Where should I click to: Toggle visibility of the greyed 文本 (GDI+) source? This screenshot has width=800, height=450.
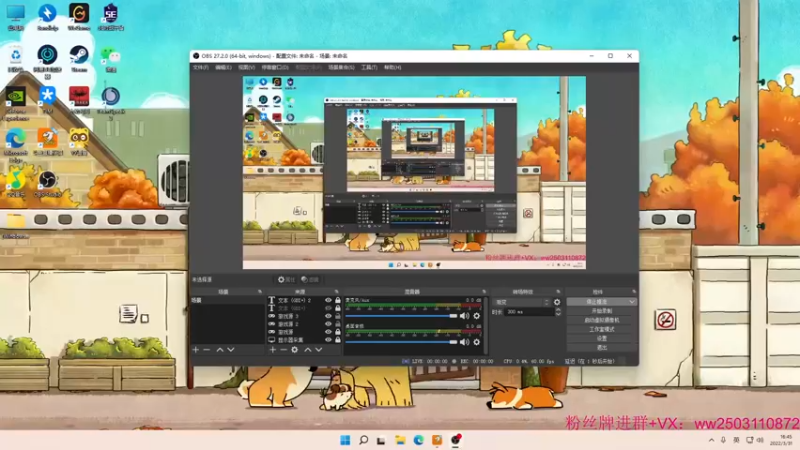[x=329, y=308]
